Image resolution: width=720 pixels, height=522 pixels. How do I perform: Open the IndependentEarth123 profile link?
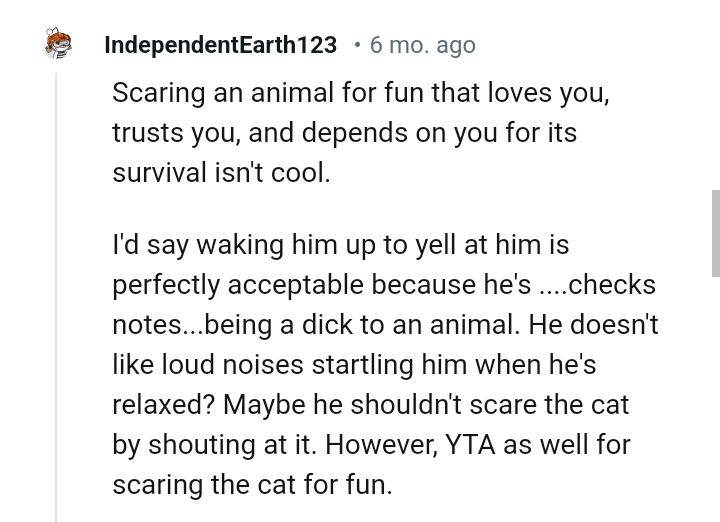[220, 45]
